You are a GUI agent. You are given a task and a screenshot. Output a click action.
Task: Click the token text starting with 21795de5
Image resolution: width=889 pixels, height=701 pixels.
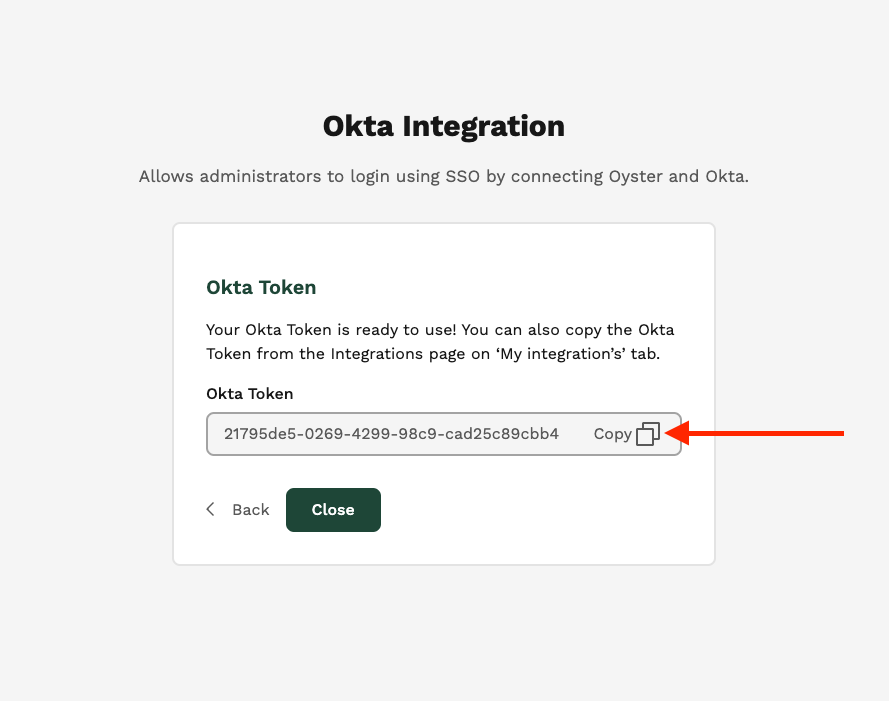tap(391, 434)
